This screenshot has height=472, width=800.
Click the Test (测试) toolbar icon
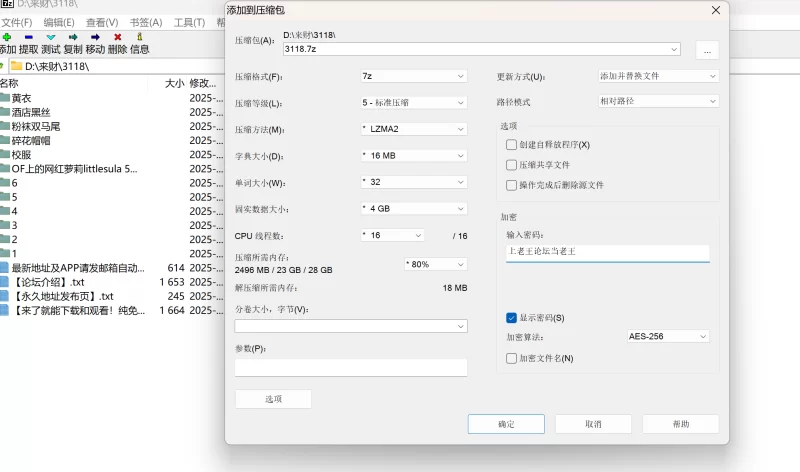51,37
